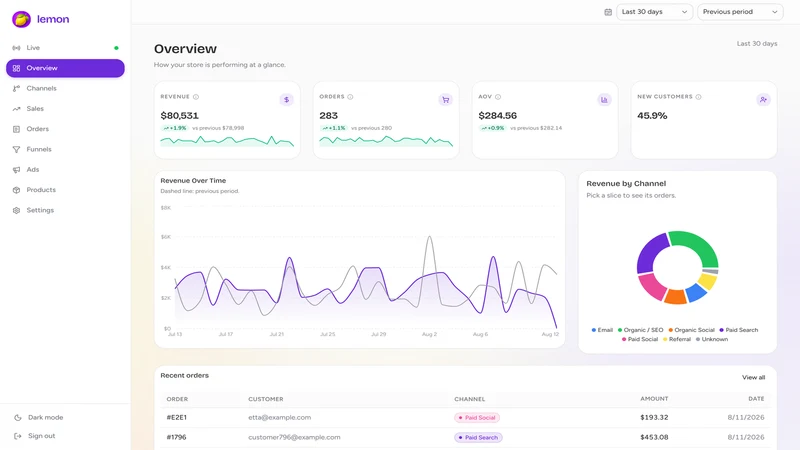The width and height of the screenshot is (800, 450).
Task: Click Paid Search legend item
Action: pos(738,330)
